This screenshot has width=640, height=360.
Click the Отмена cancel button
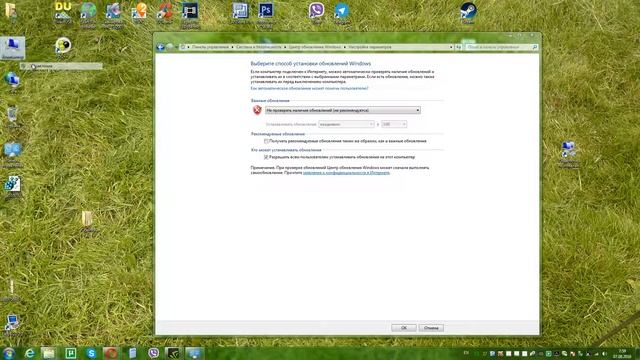tap(431, 328)
